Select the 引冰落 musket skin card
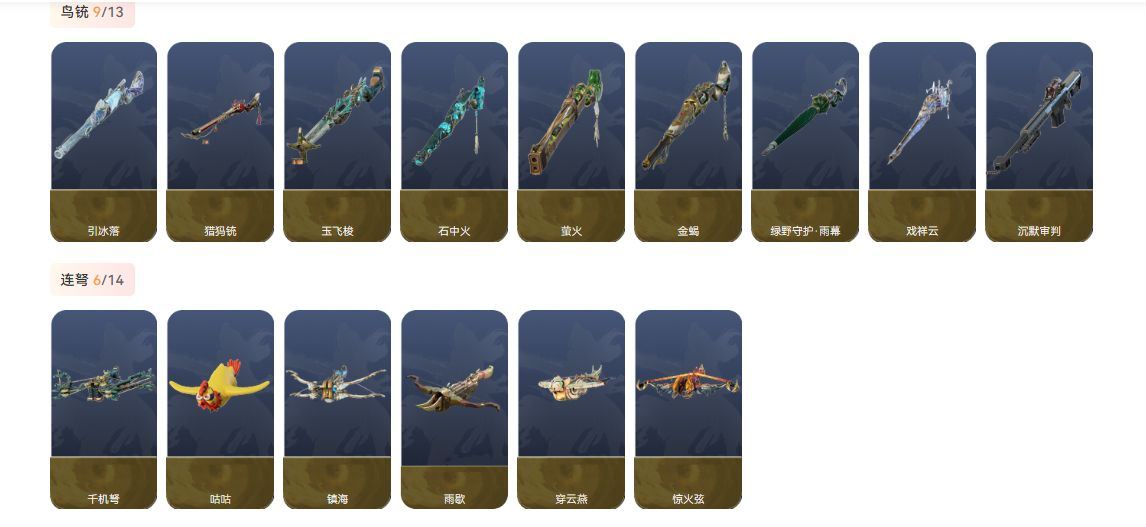 click(104, 142)
